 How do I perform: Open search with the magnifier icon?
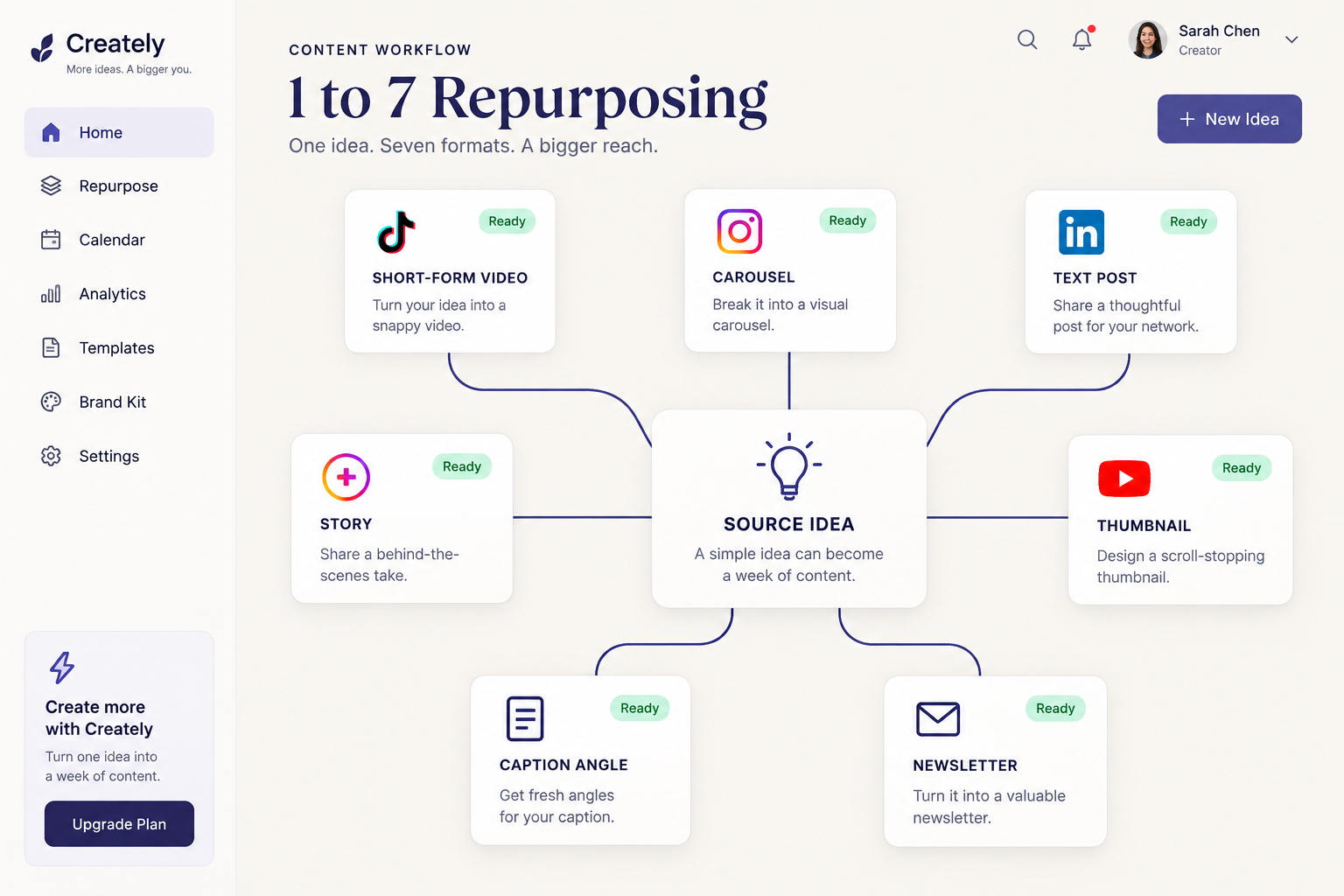[1027, 39]
